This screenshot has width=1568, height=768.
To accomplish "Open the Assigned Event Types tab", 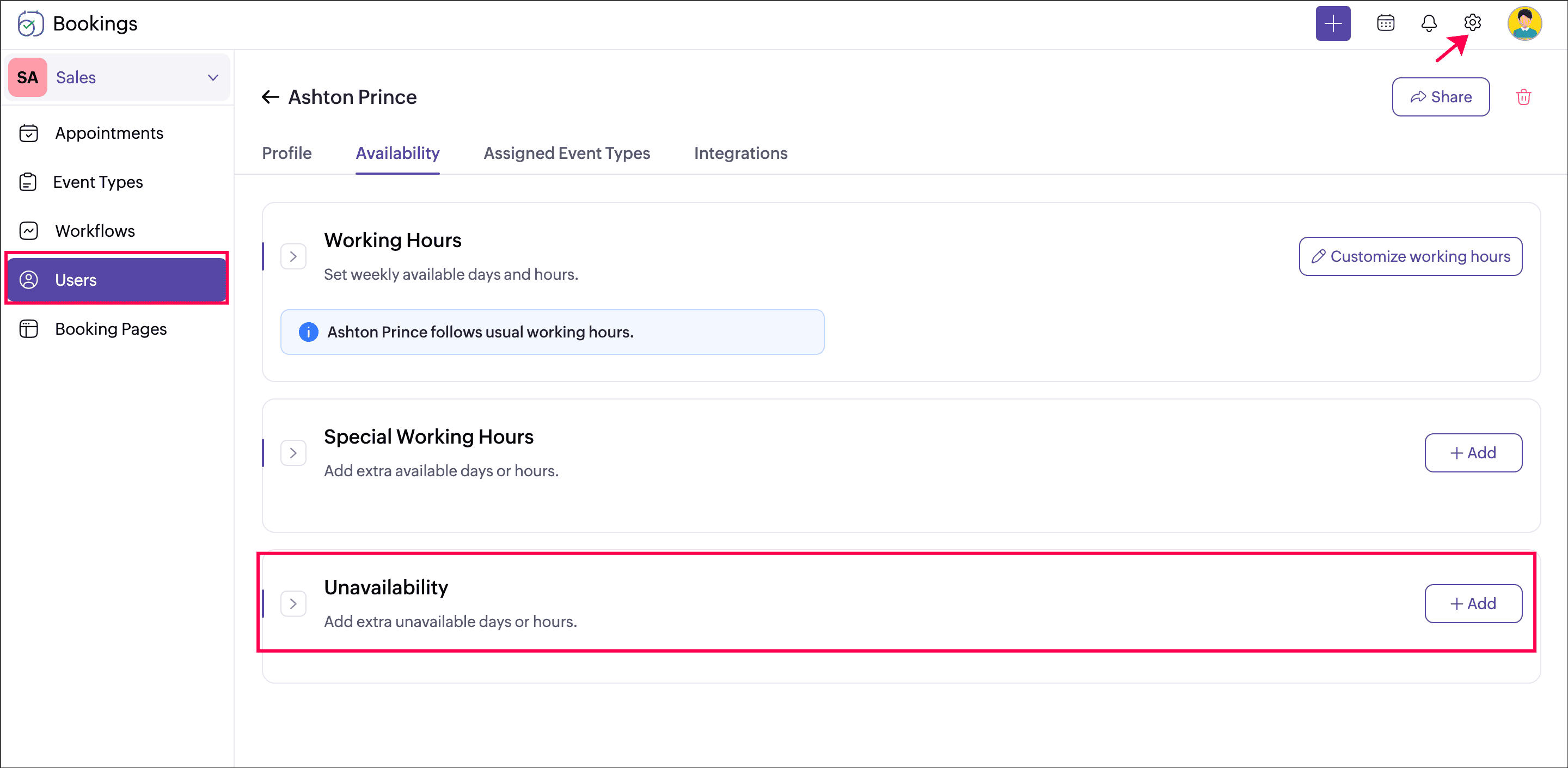I will pos(567,153).
